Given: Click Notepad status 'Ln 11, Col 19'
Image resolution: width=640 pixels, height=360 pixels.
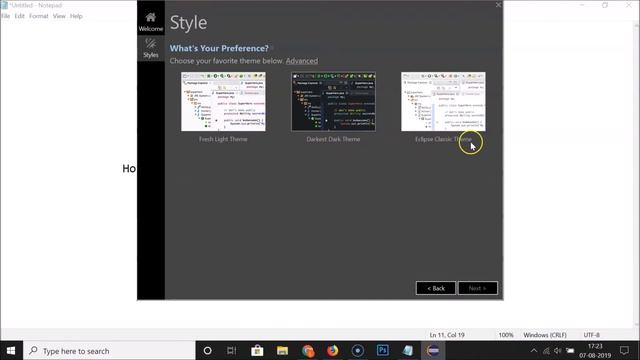Looking at the screenshot, I should 447,335.
